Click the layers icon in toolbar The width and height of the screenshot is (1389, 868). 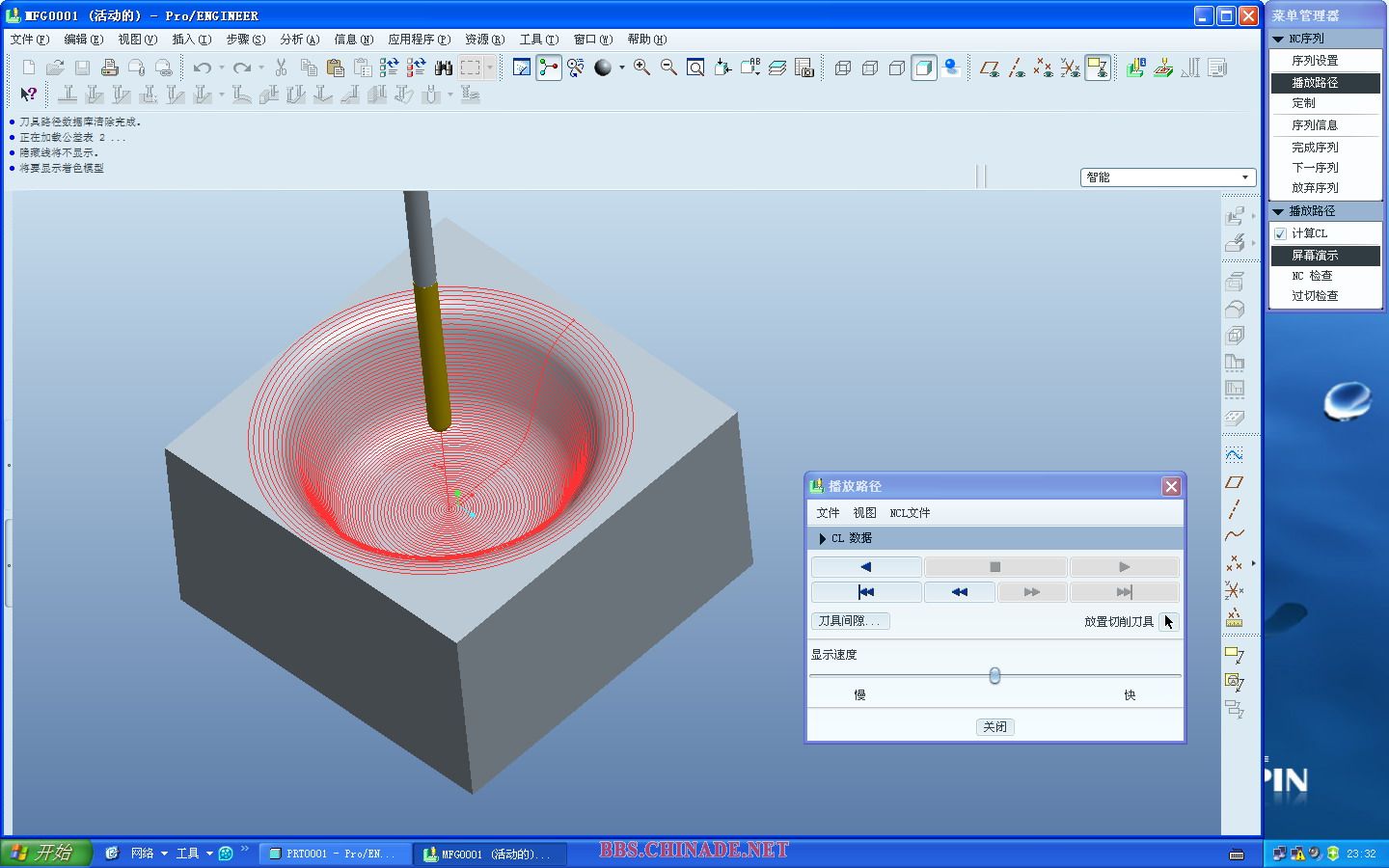[777, 68]
